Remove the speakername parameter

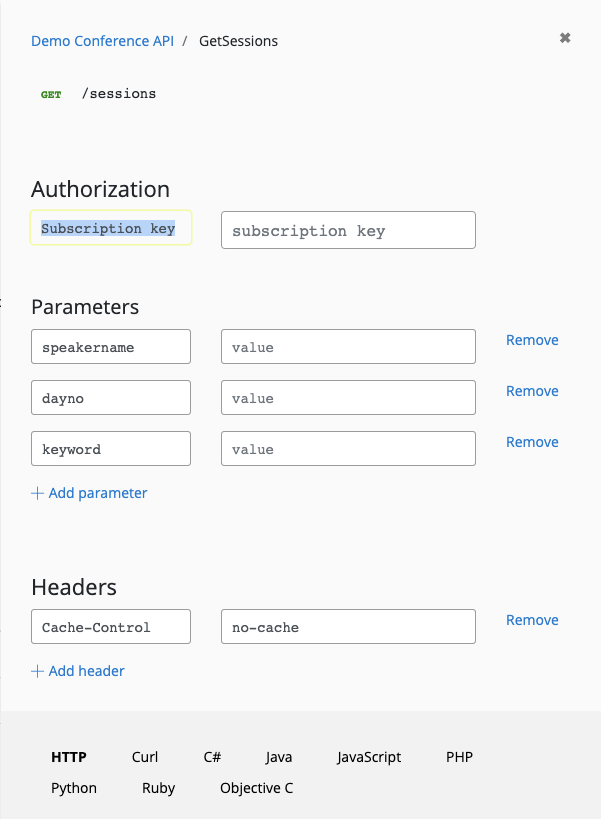click(x=532, y=340)
